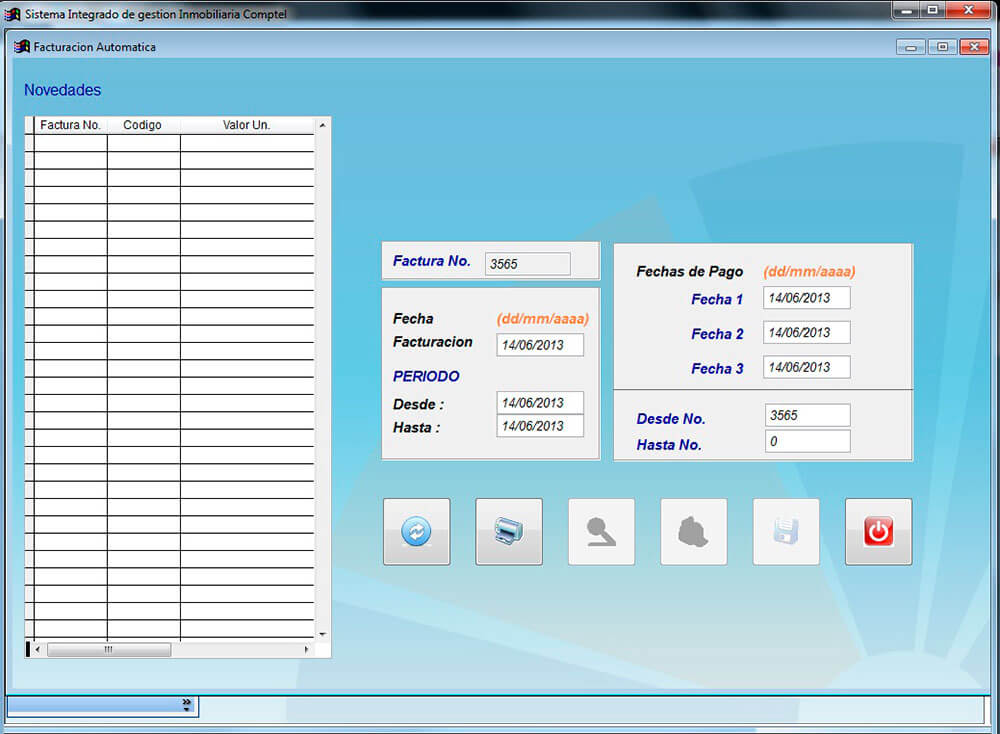Click the gray blob-shaped icon button
The height and width of the screenshot is (734, 1000).
coord(693,532)
